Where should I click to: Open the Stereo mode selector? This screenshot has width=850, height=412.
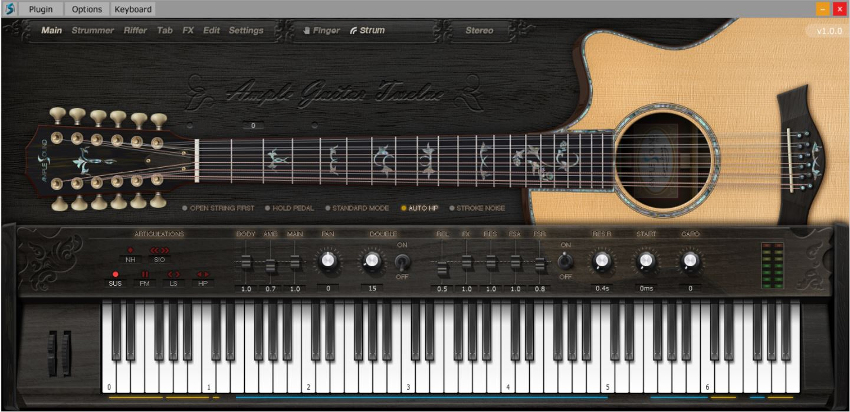(479, 30)
